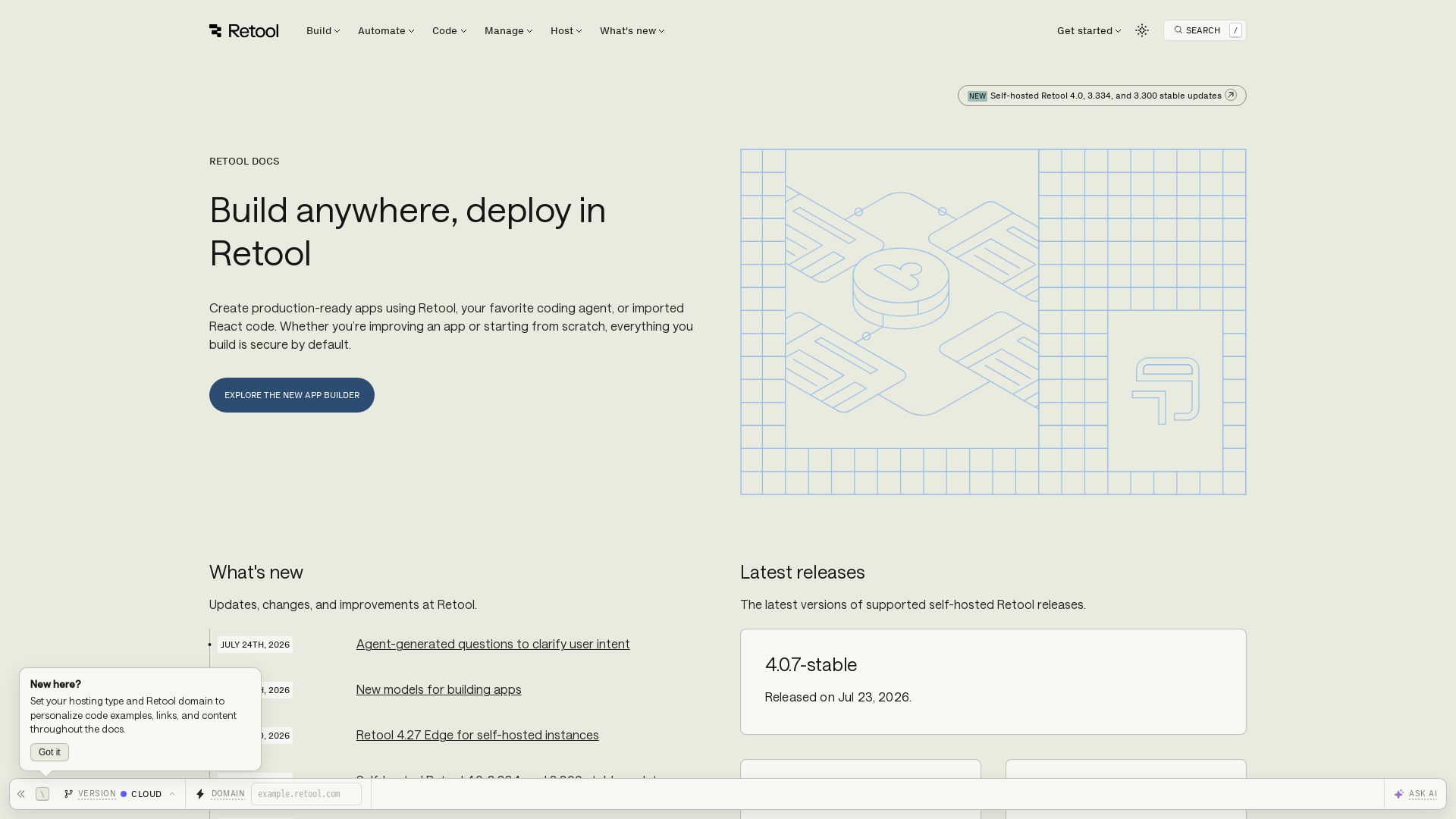Open the What's new dropdown in the header

[x=632, y=30]
